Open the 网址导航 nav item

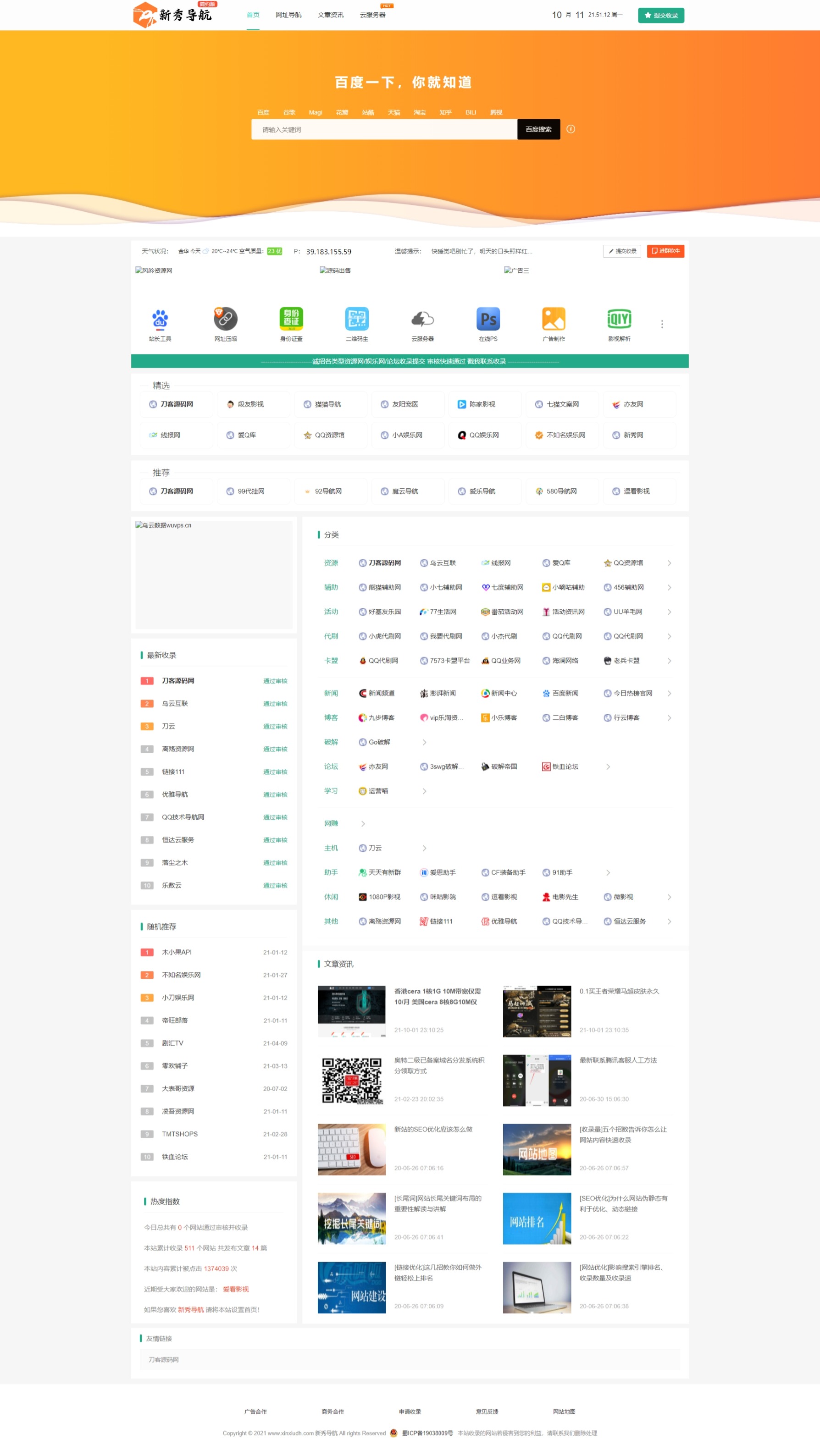[288, 15]
